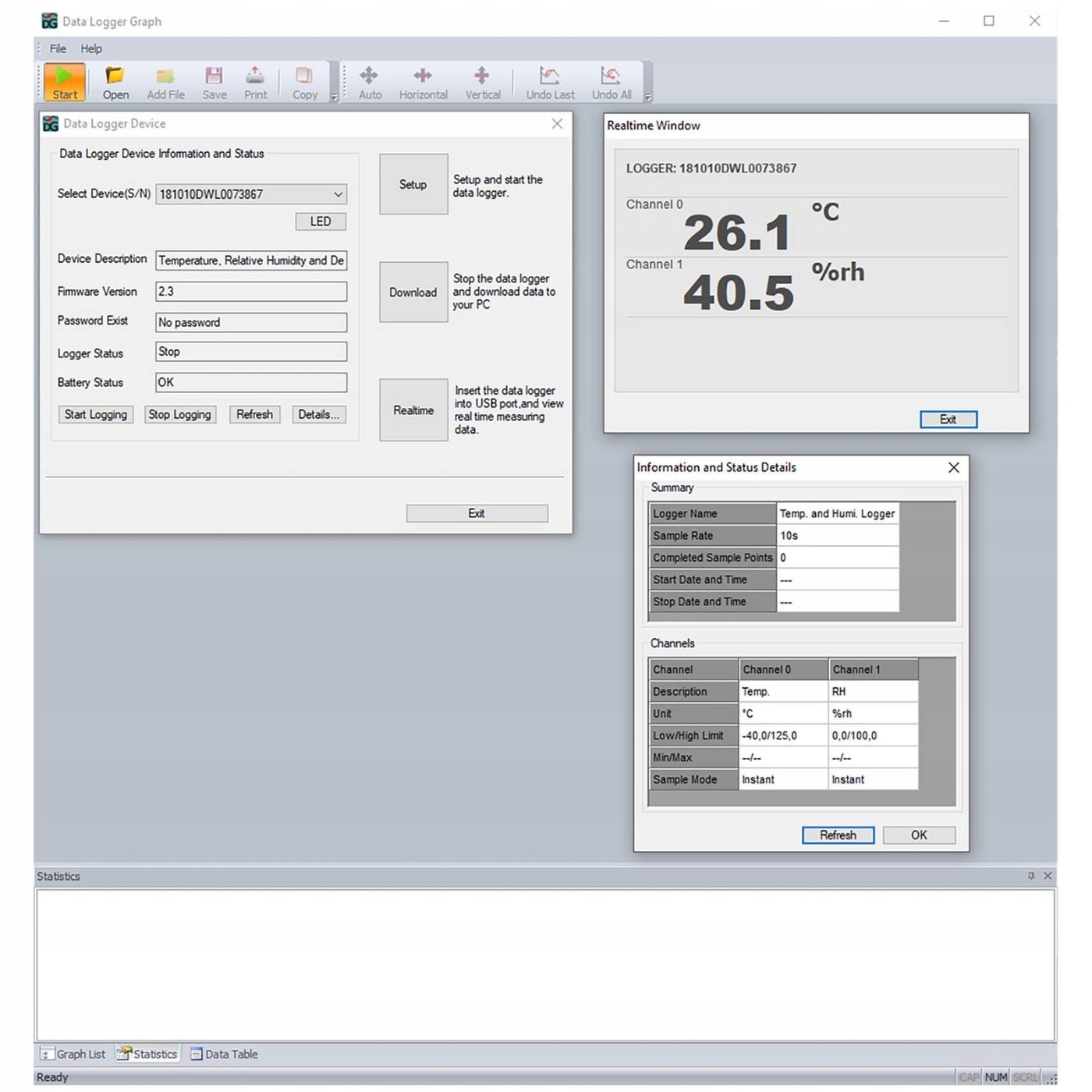
Task: Select the Horizontal zoom tool
Action: [x=422, y=80]
